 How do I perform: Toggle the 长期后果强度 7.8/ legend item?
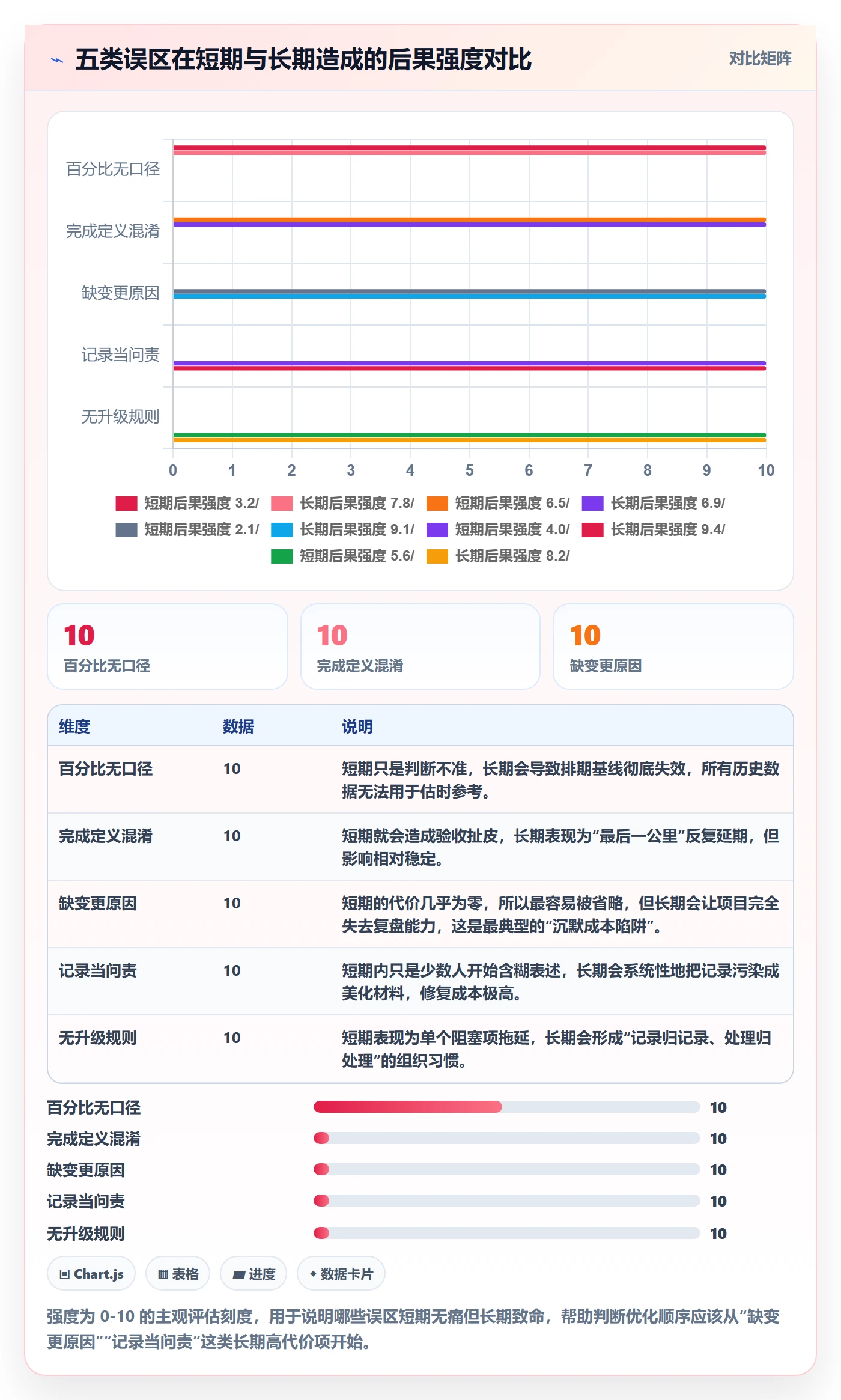tap(343, 503)
